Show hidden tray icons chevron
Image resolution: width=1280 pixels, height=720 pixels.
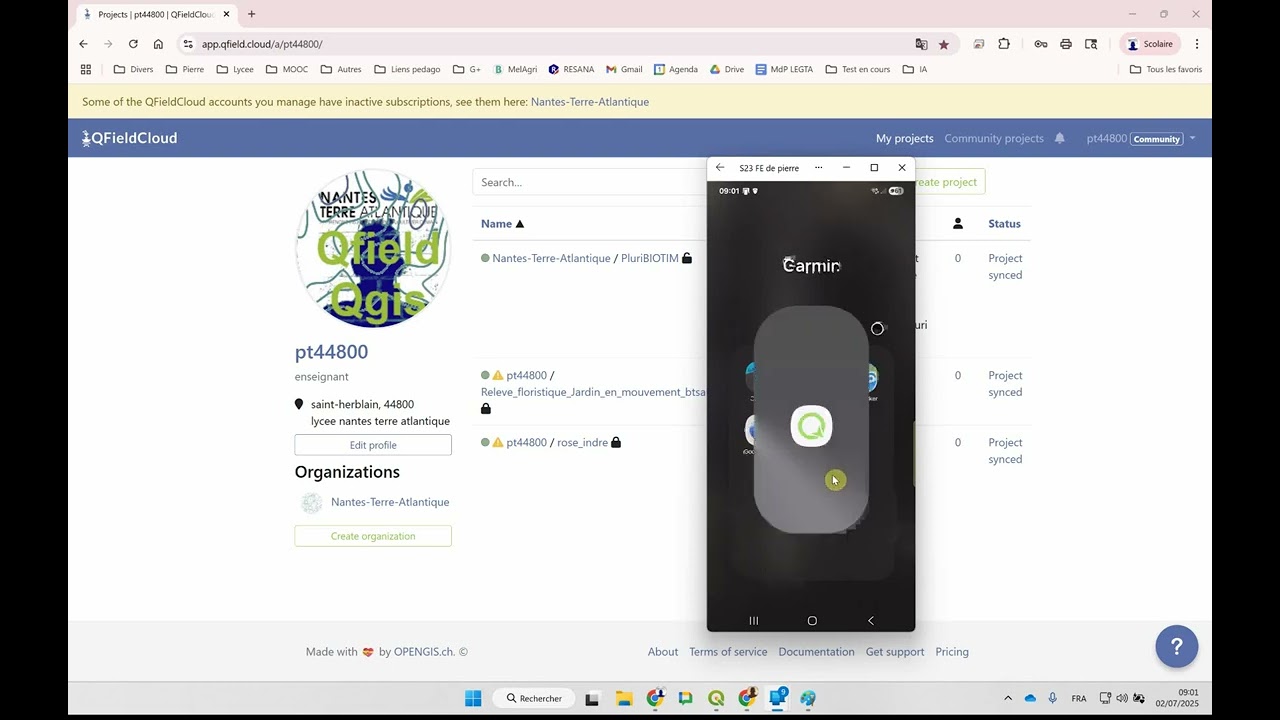coord(1008,698)
